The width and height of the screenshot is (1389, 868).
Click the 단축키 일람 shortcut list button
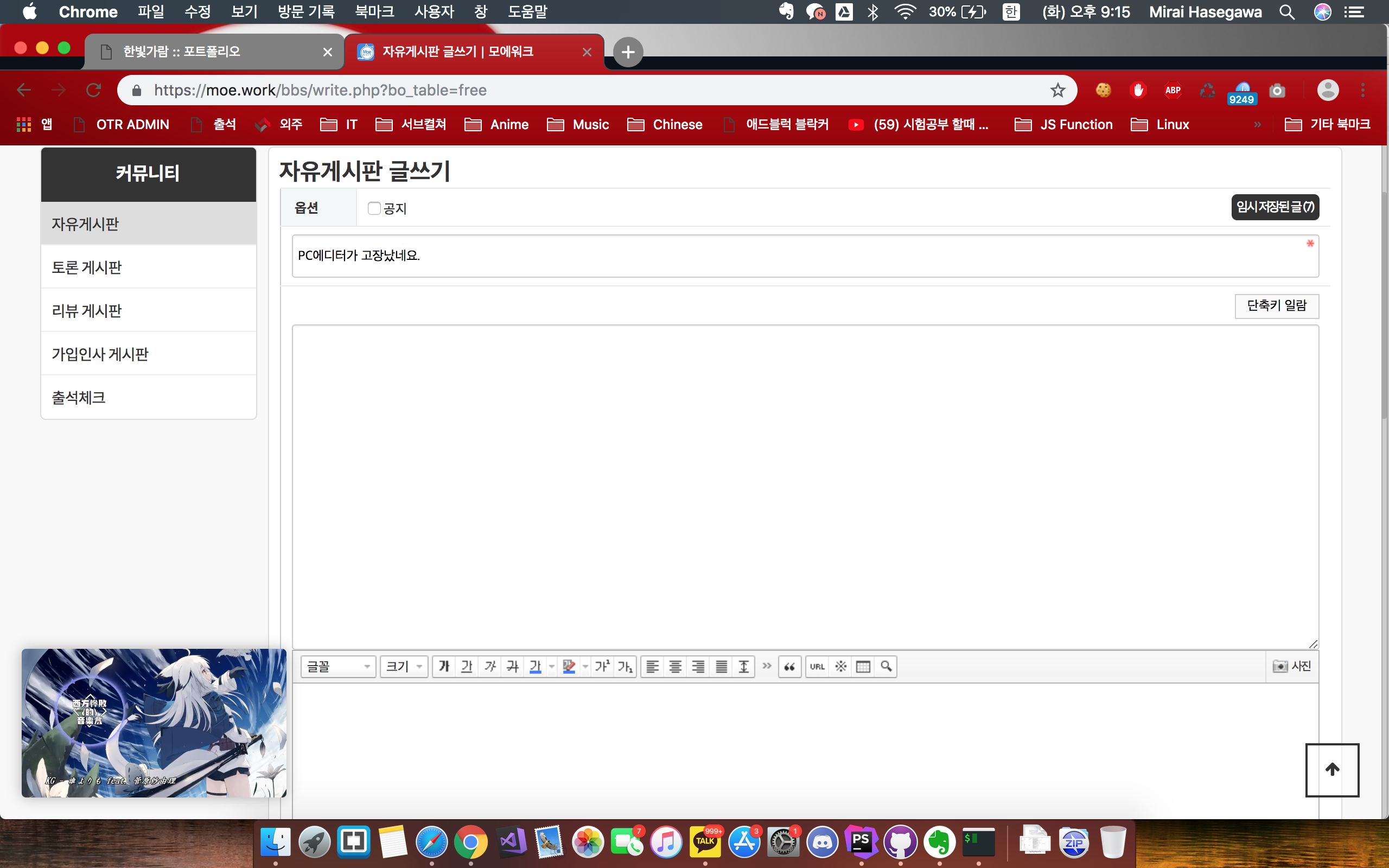1277,306
